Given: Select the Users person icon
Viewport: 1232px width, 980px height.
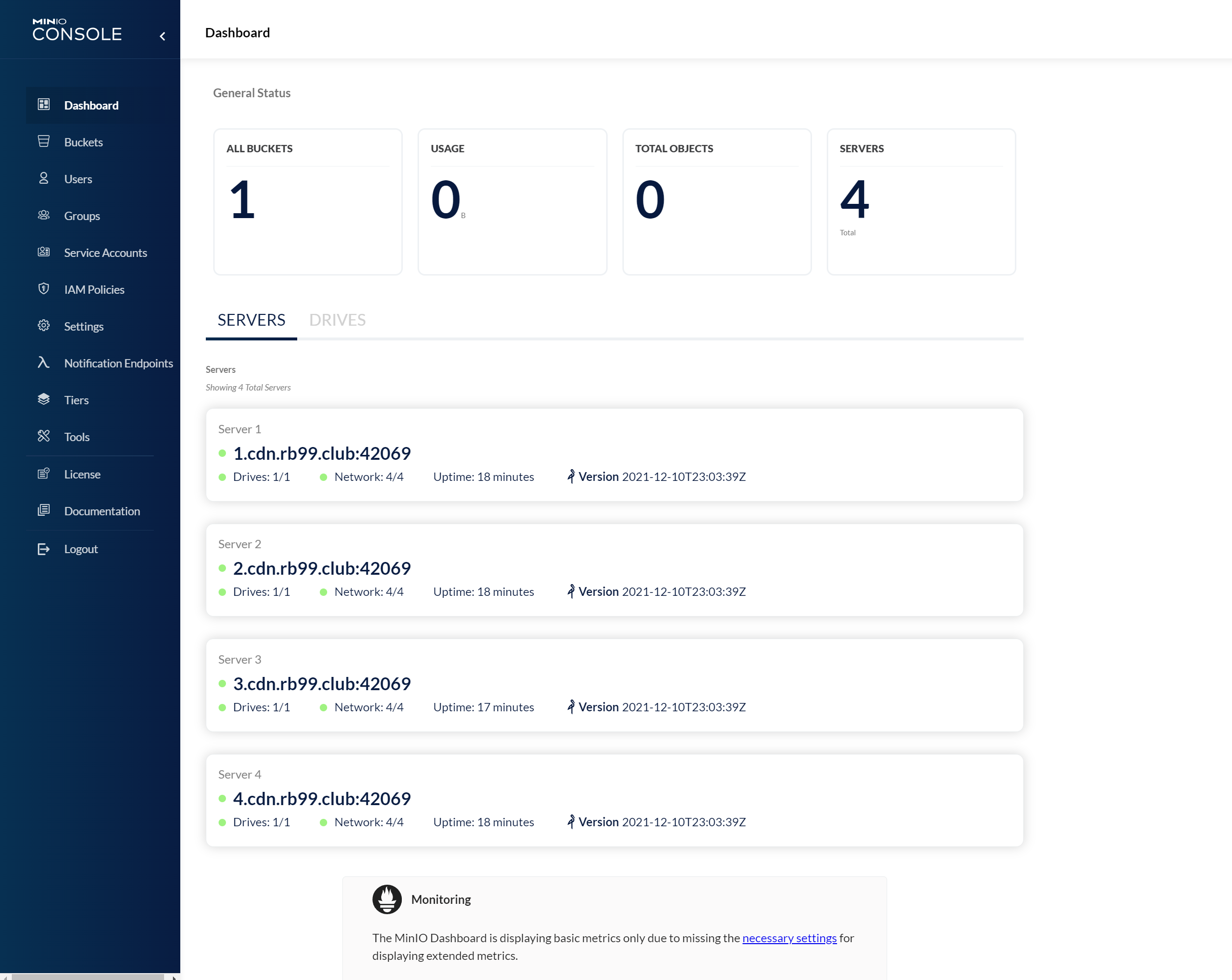Looking at the screenshot, I should (x=44, y=178).
